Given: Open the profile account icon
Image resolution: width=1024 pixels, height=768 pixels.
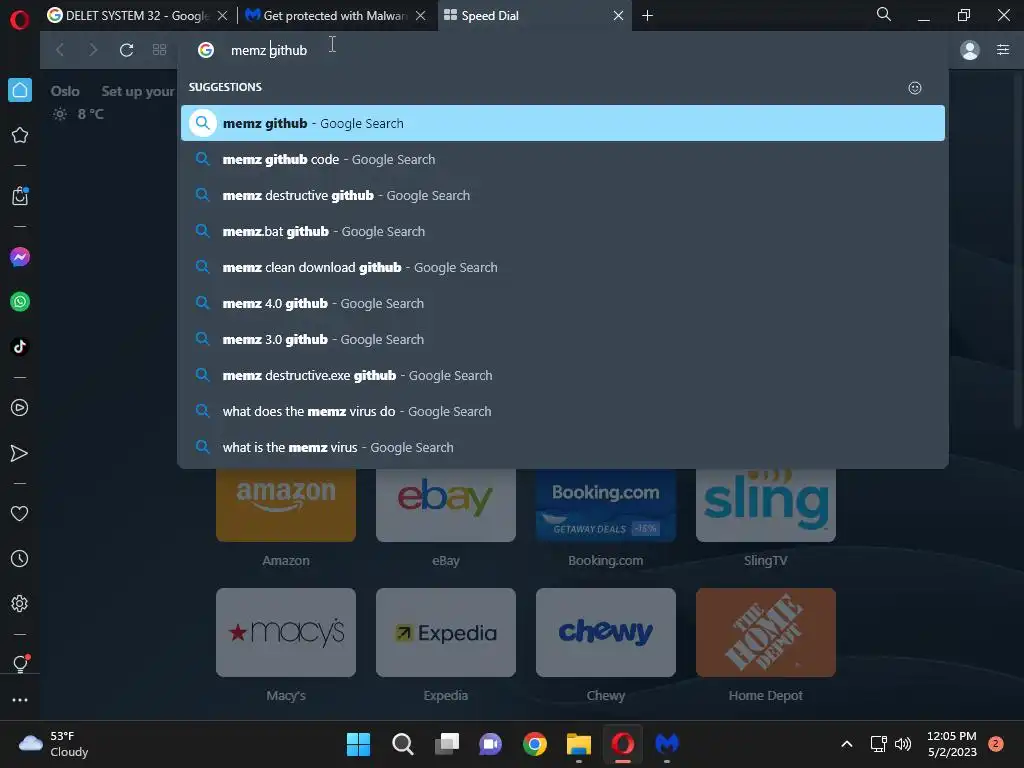Looking at the screenshot, I should click(970, 50).
